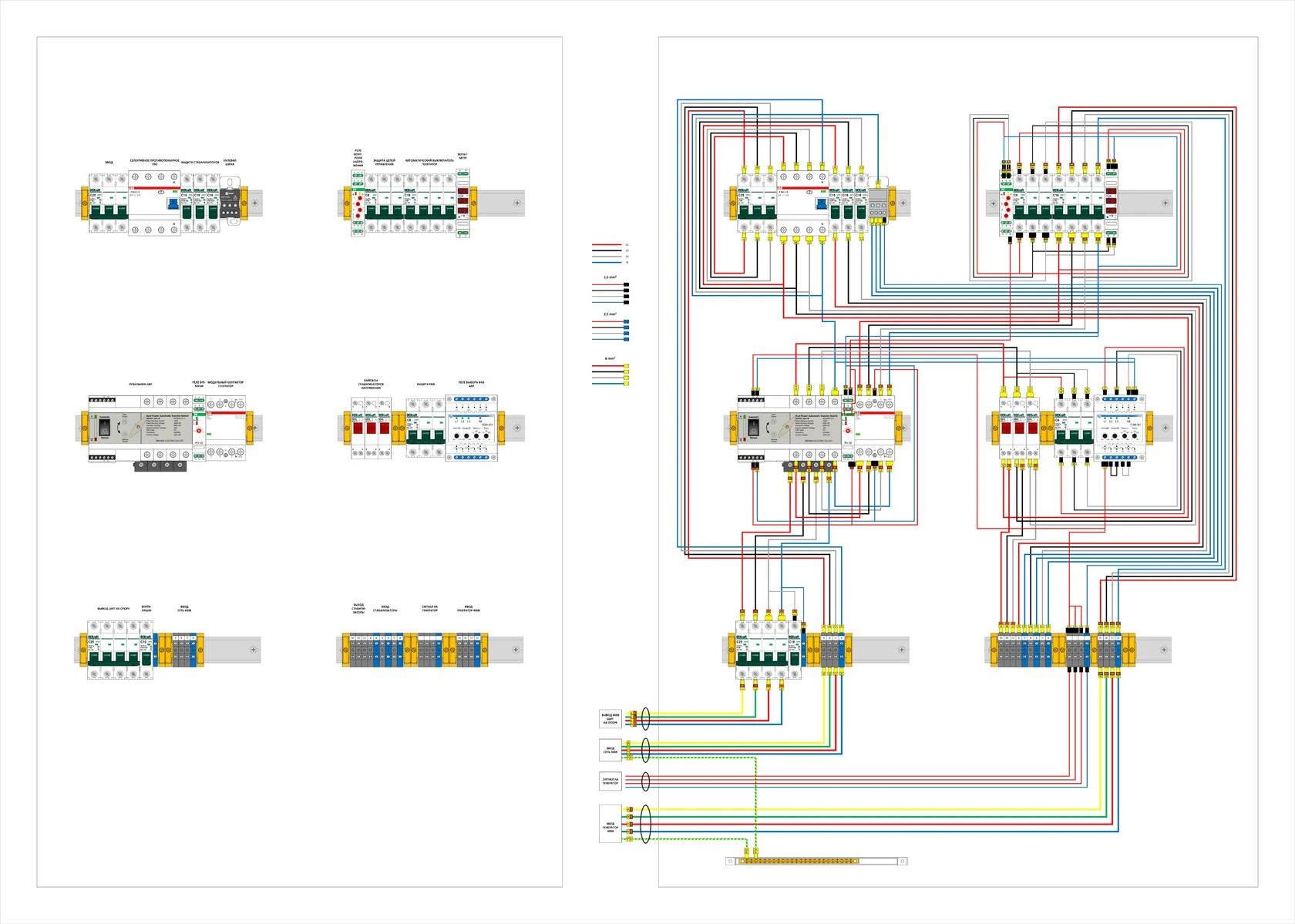Screen dimensions: 1295x924
Task: Click the grounding busbar at the bottom of the wiring sheet
Action: (x=816, y=861)
